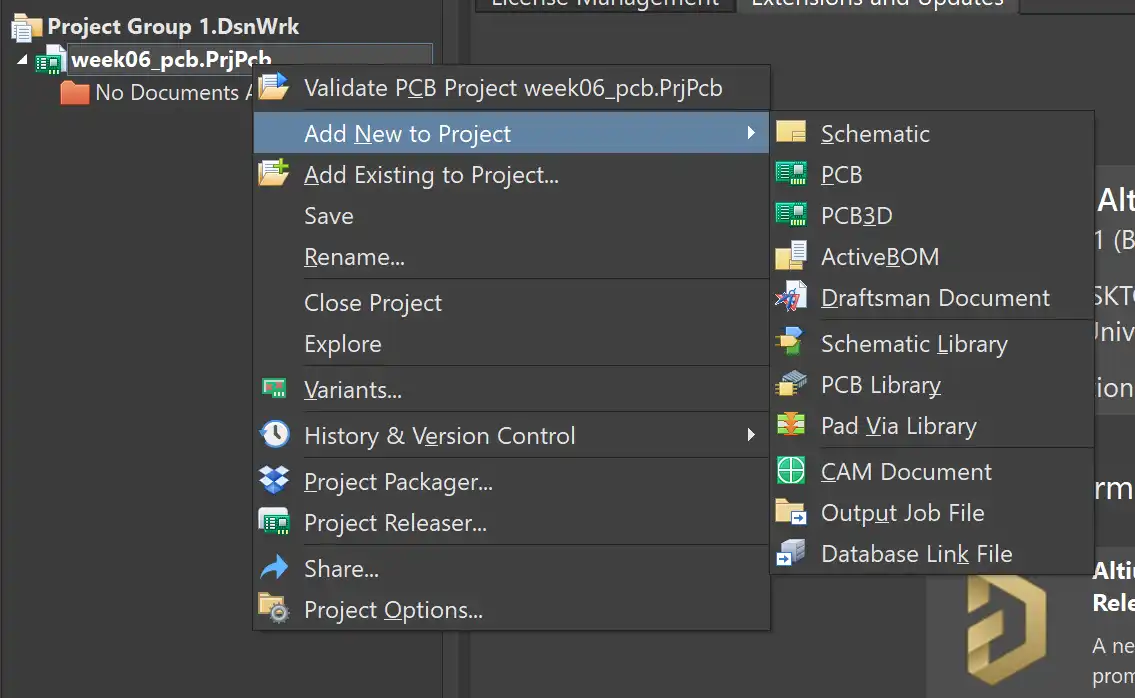The height and width of the screenshot is (698, 1135).
Task: Choose Output Job File entry
Action: [x=902, y=513]
